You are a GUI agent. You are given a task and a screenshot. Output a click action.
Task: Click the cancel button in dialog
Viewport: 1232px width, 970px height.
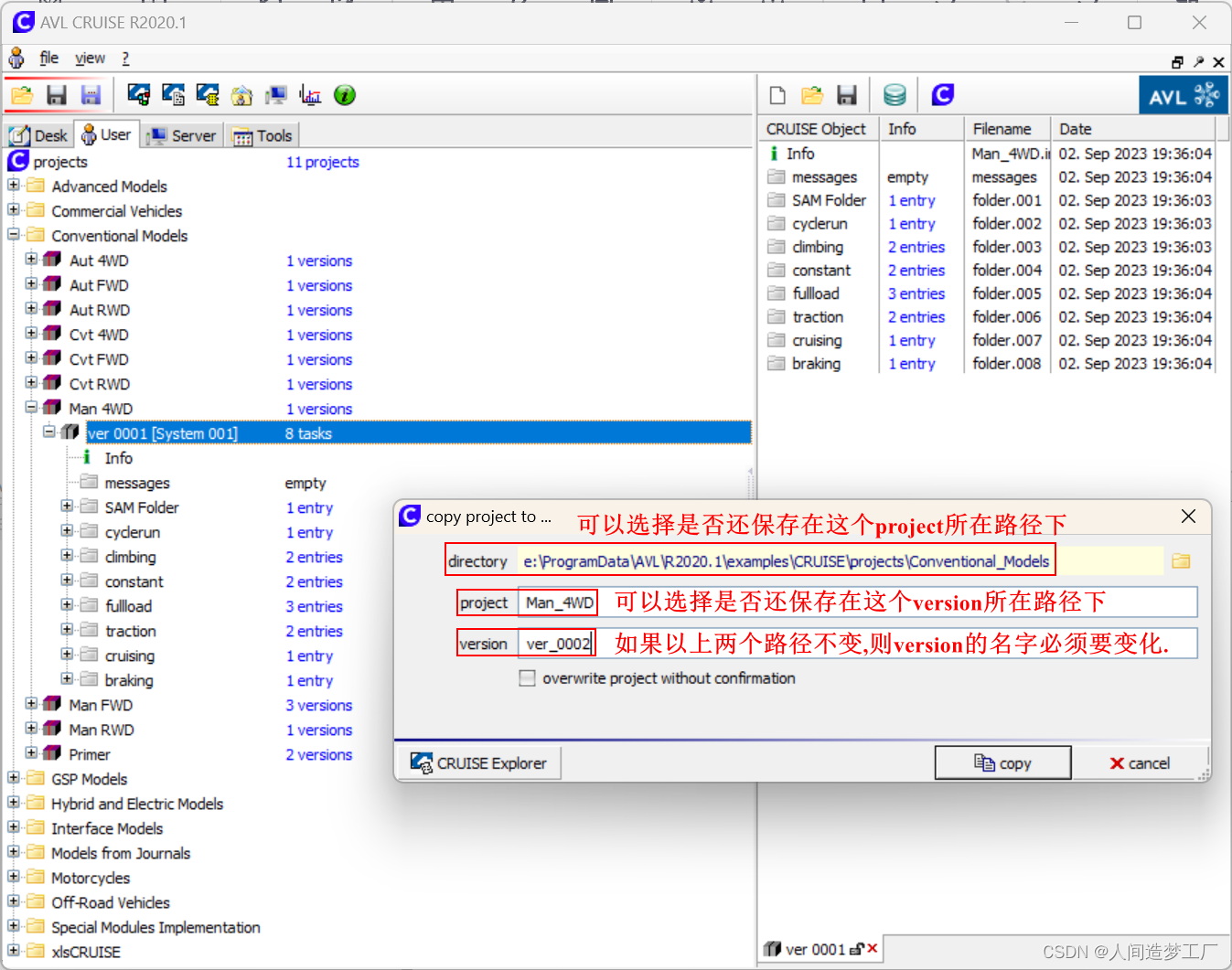1140,762
